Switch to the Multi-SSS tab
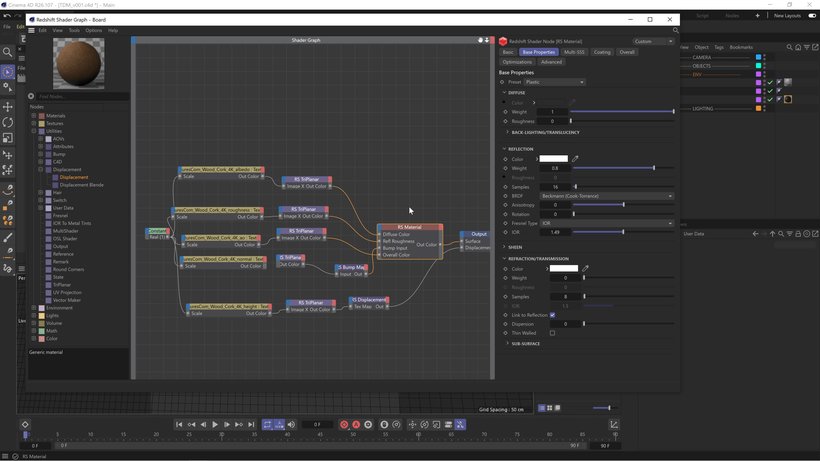This screenshot has width=820, height=461. point(574,52)
